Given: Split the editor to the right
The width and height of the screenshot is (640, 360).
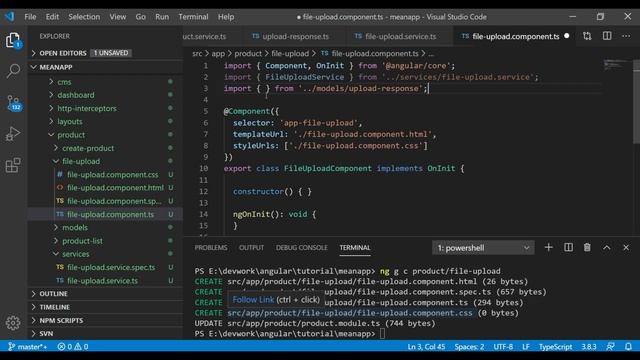Looking at the screenshot, I should pyautogui.click(x=607, y=36).
